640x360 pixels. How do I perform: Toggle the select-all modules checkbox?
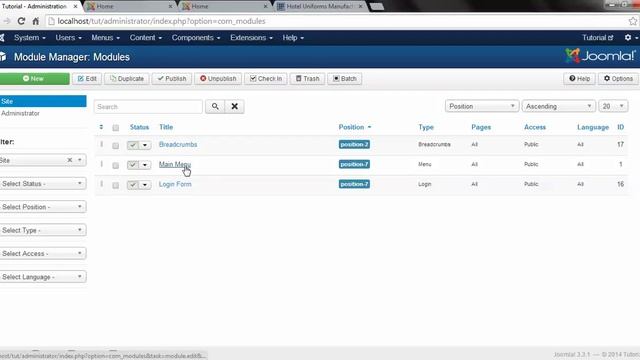point(116,128)
